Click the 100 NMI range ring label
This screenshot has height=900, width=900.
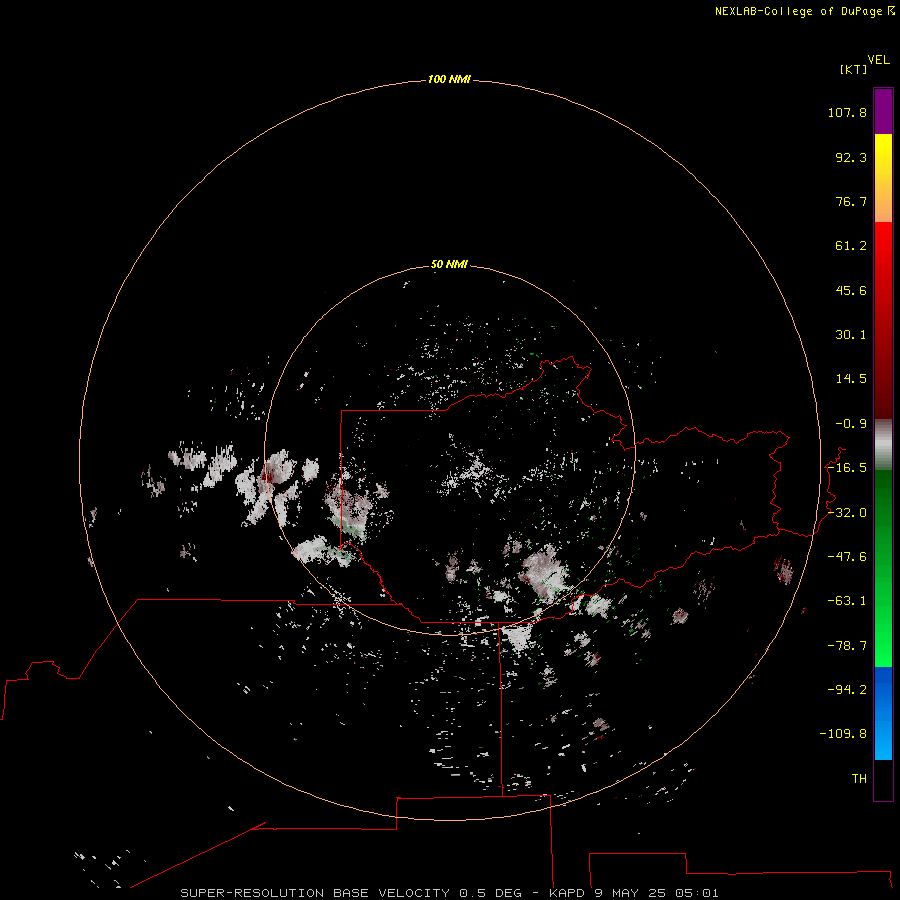(449, 79)
